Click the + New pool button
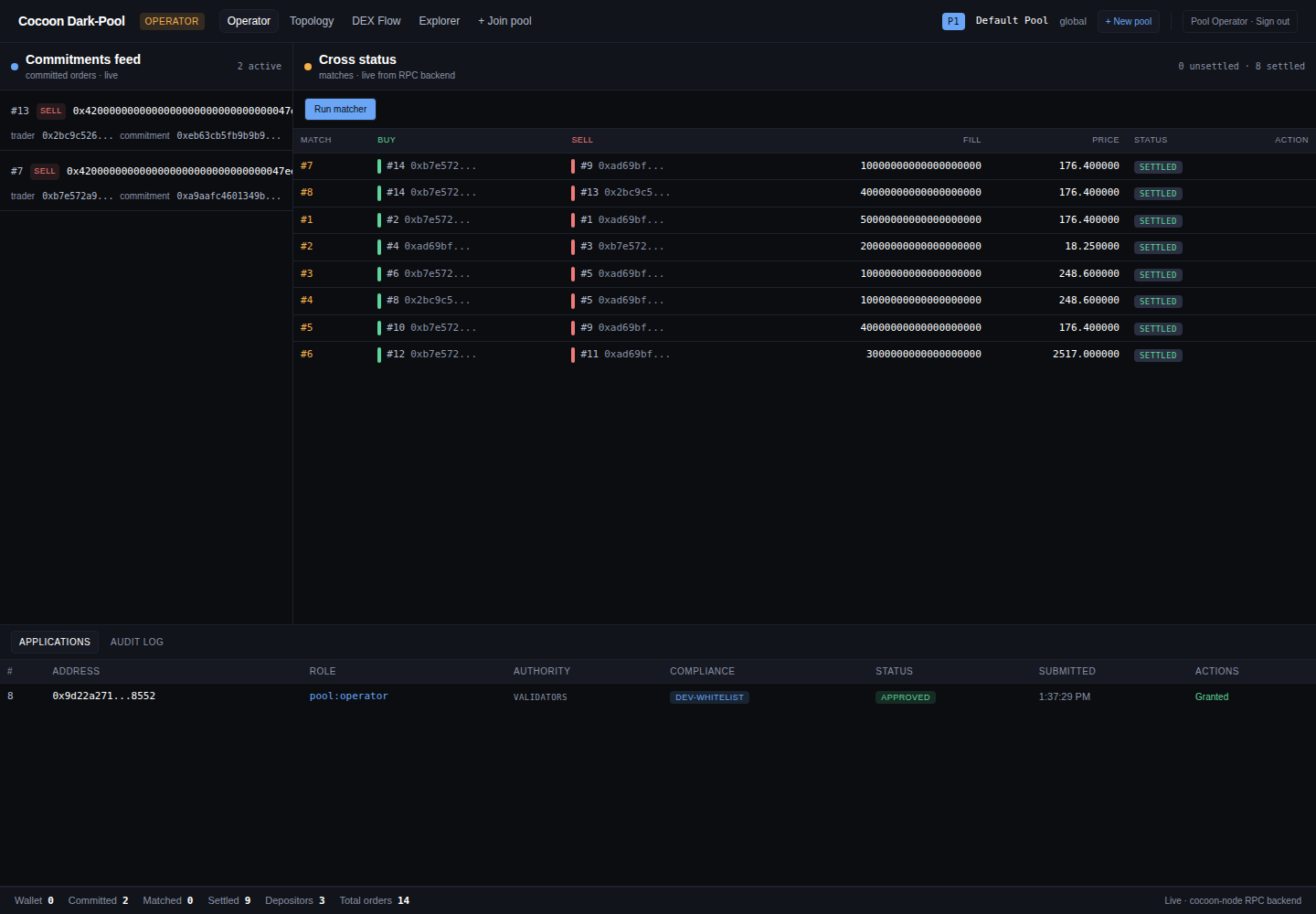 tap(1129, 21)
